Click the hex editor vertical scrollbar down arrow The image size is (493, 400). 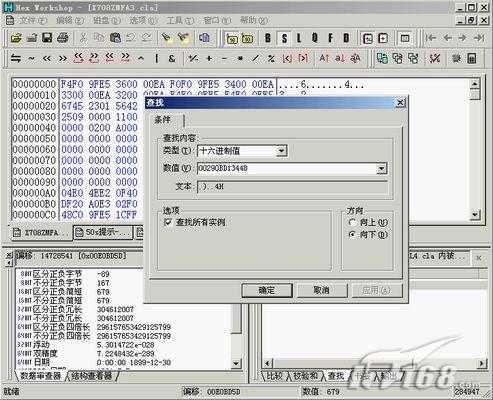point(475,215)
